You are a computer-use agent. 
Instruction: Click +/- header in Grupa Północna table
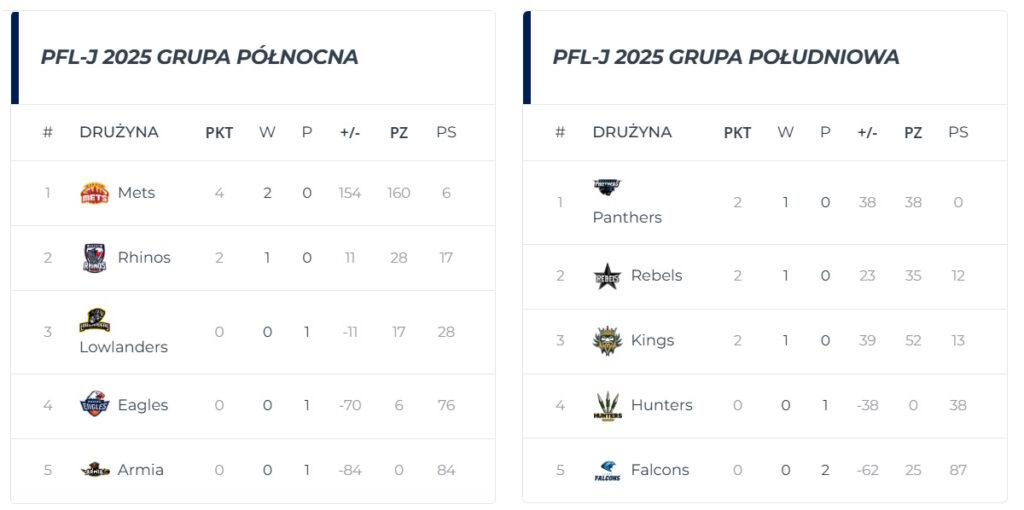point(350,133)
